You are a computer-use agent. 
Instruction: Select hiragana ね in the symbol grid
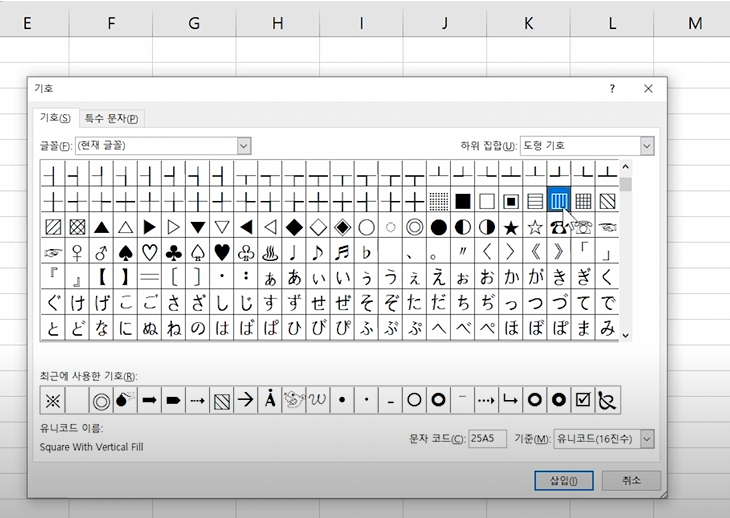174,328
